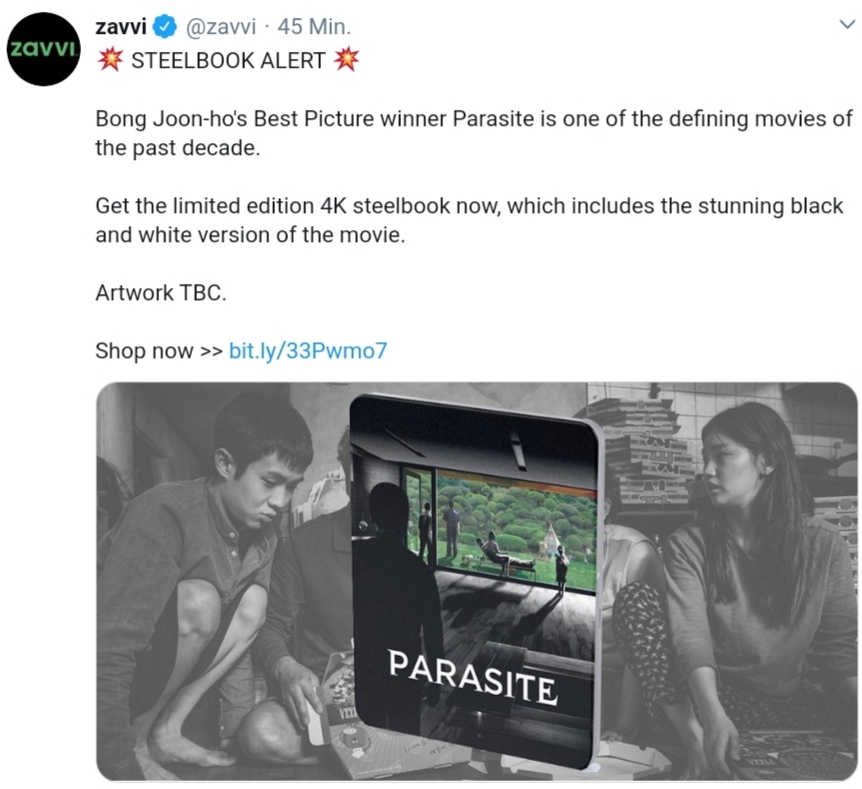Open the 45 Min. timestamp
Viewport: 862px width, 789px height.
coord(314,26)
